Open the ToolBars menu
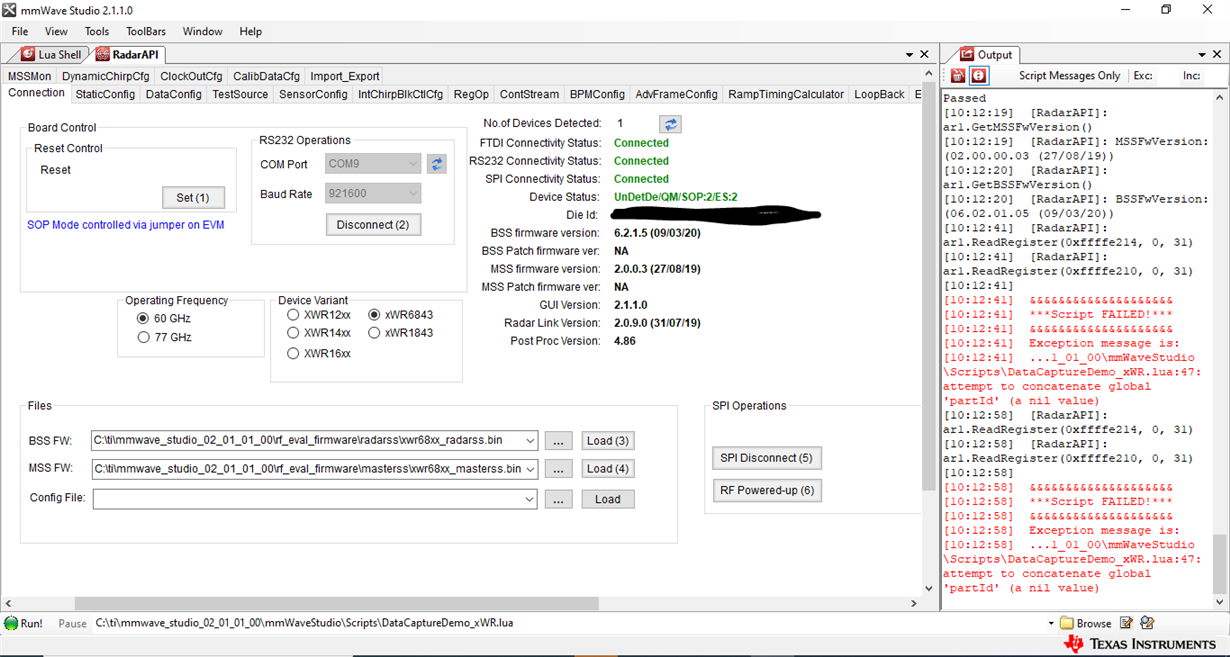Image resolution: width=1230 pixels, height=657 pixels. pos(146,31)
